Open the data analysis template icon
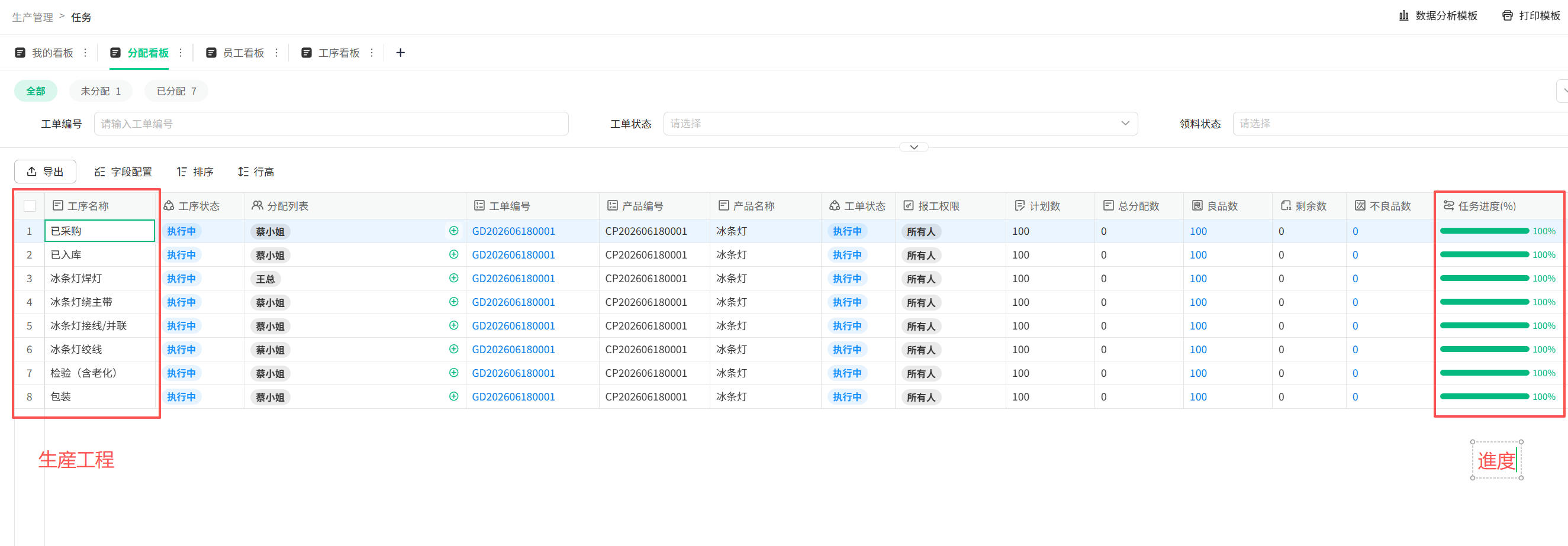The width and height of the screenshot is (1568, 546). [x=1403, y=16]
